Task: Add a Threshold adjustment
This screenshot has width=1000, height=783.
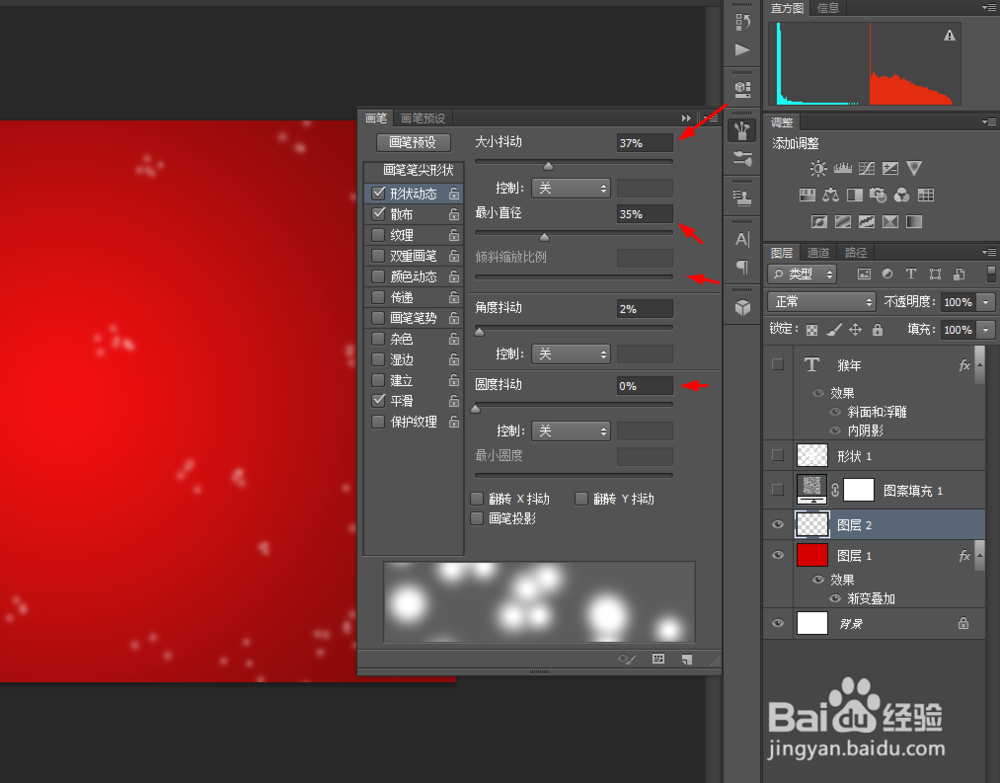Action: [x=866, y=222]
